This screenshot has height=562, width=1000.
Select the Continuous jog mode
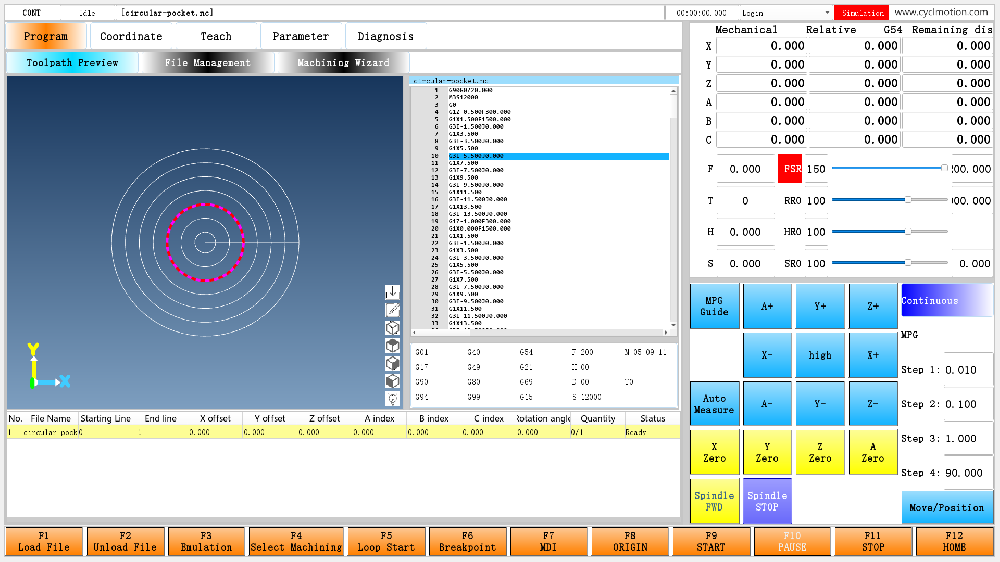coord(946,300)
